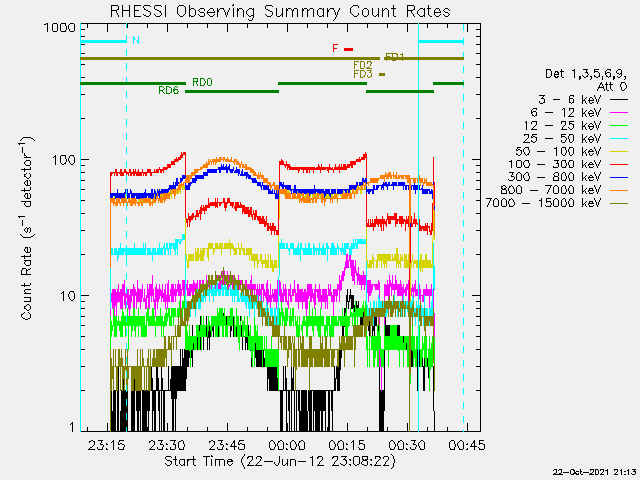Click the cyan N night flag label
Viewport: 640px width, 480px height.
pos(136,40)
